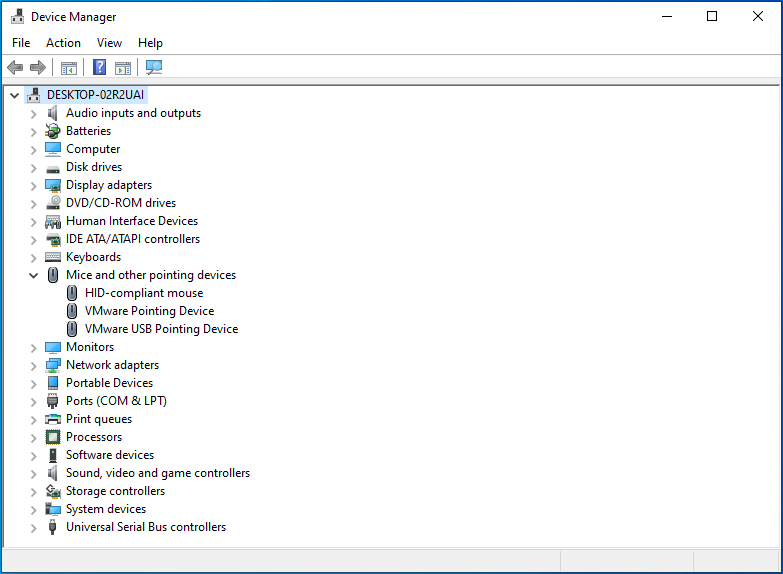Expand the System devices chevron
This screenshot has height=574, width=783.
click(33, 510)
